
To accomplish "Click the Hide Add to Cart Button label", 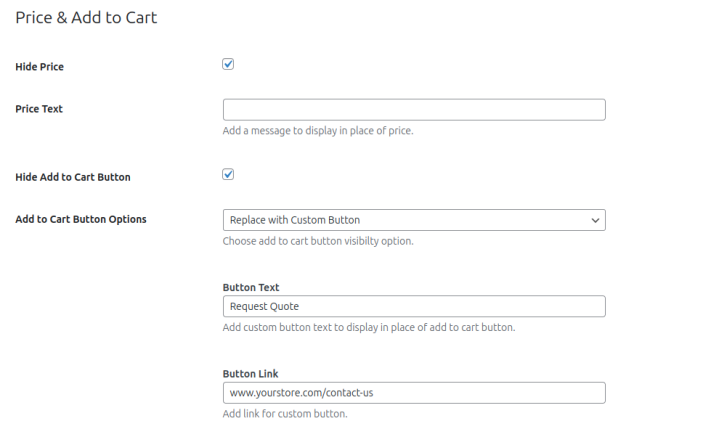I will point(73,177).
